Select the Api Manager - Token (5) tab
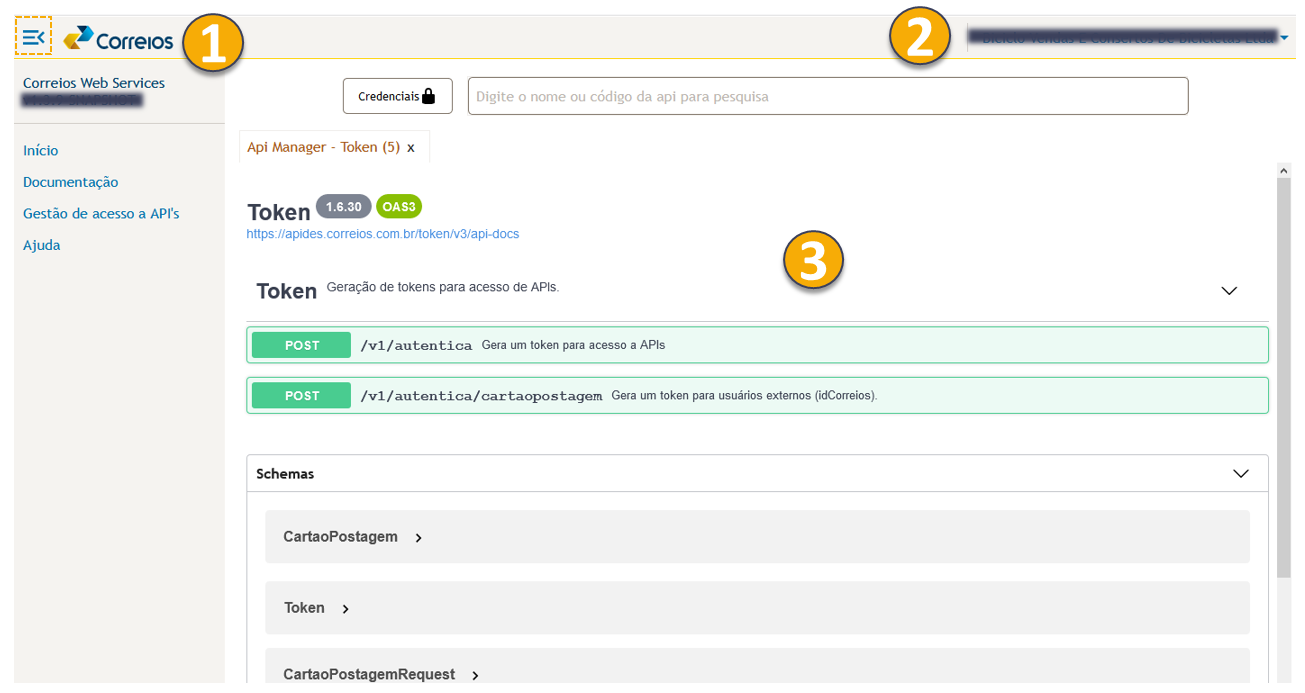This screenshot has height=693, width=1305. [323, 147]
